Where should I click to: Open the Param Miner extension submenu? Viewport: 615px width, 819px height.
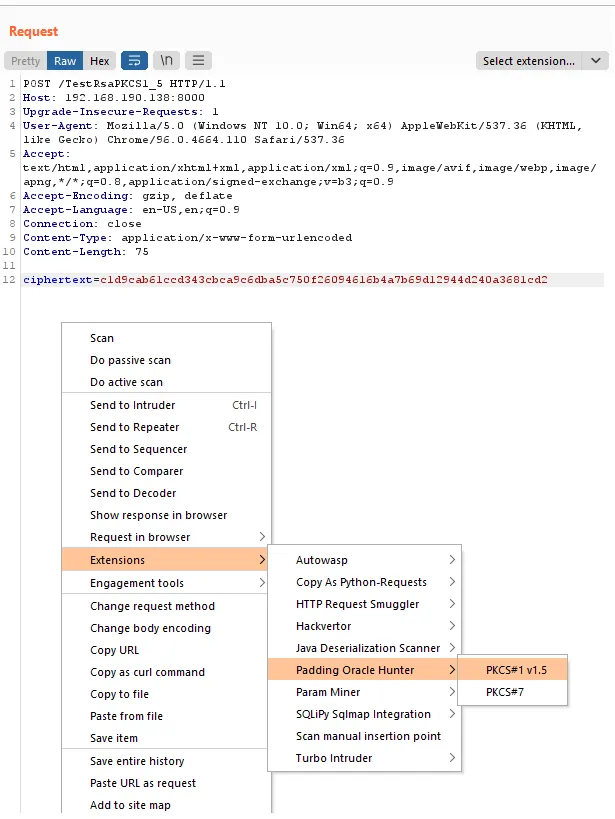pos(328,692)
